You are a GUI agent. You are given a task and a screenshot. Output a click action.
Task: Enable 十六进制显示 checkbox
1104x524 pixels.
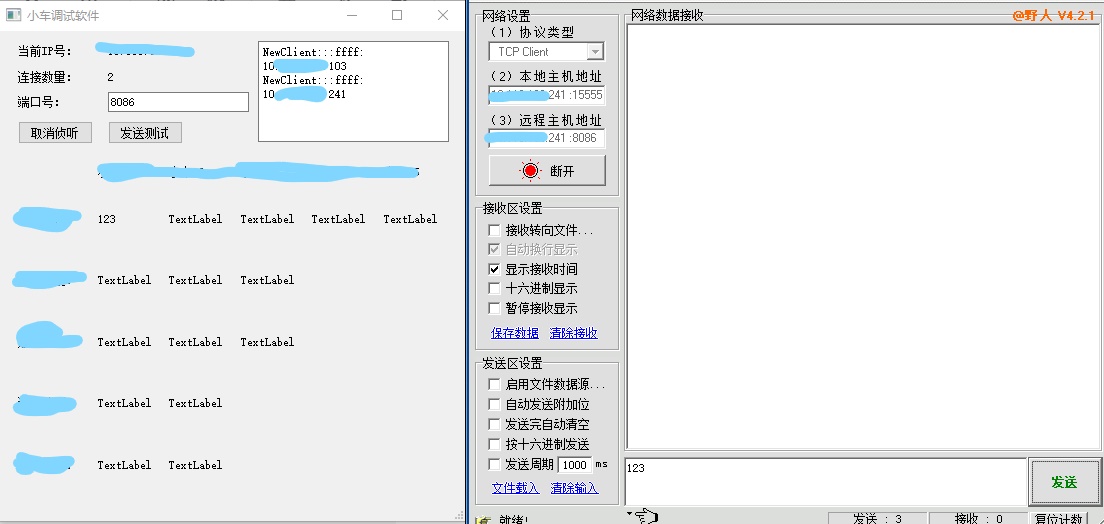tap(494, 289)
